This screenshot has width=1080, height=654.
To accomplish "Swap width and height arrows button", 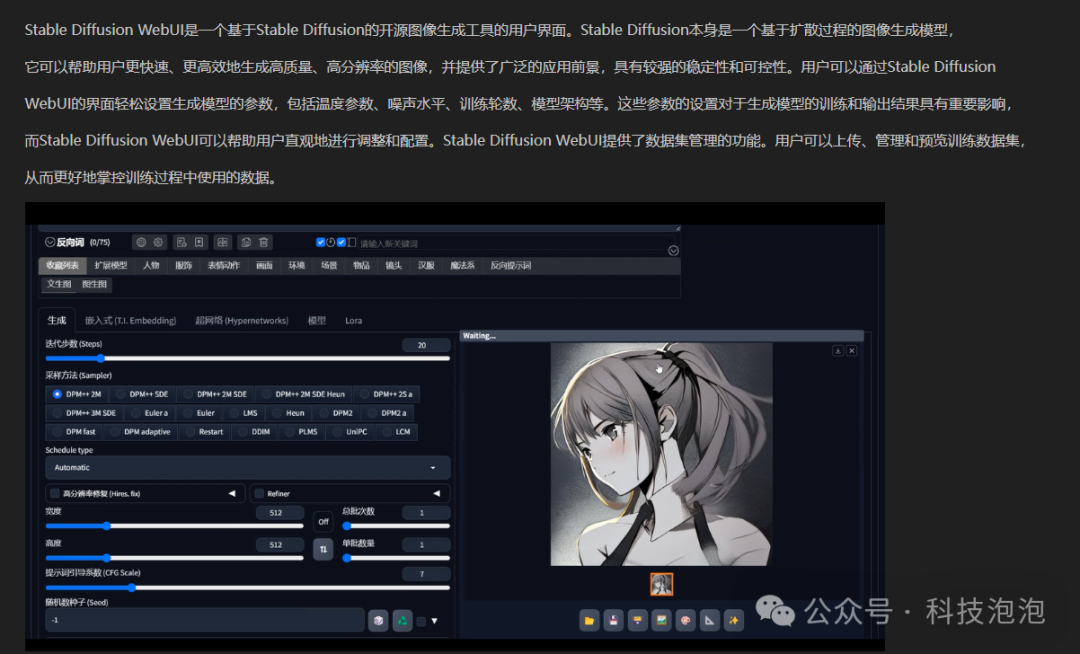I will coord(323,549).
